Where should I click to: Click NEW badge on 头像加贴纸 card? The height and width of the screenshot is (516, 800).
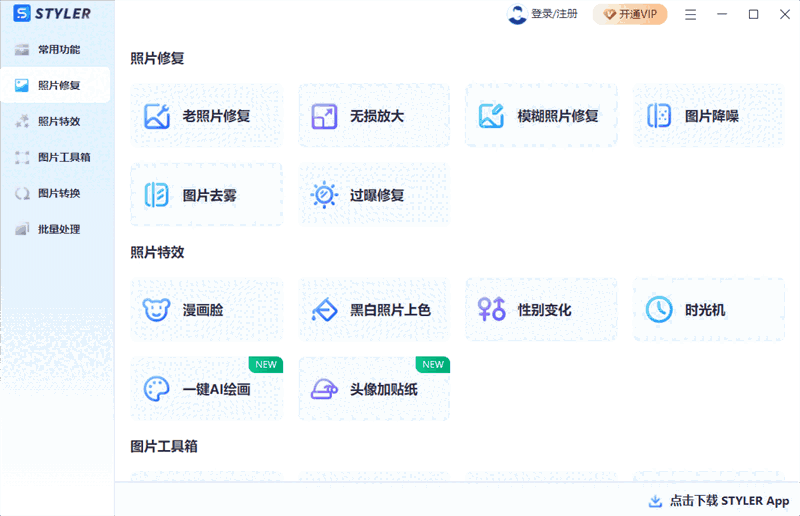coord(433,364)
